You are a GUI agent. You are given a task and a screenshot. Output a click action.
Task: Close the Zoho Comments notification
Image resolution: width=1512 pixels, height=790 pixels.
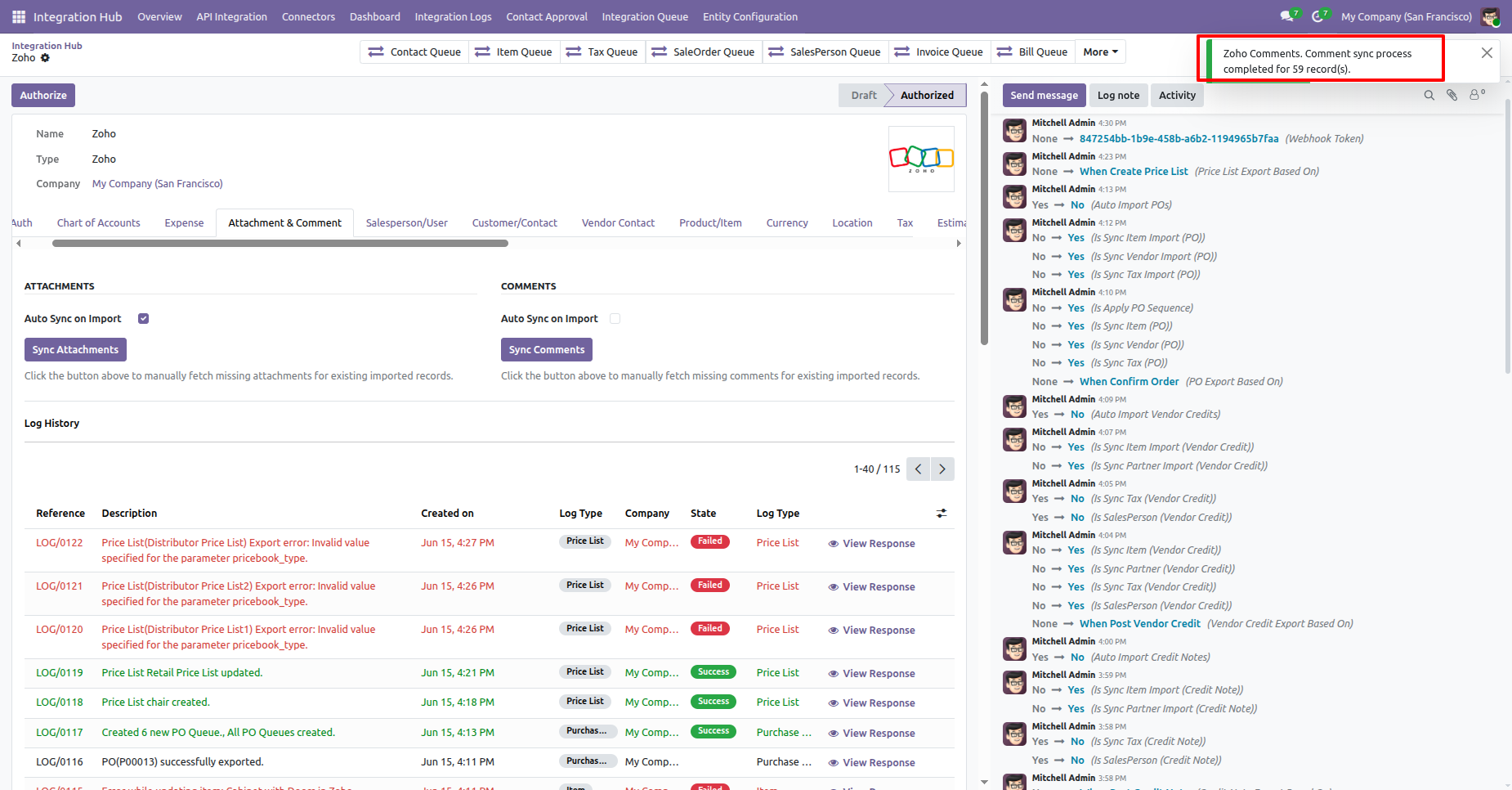(x=1487, y=52)
